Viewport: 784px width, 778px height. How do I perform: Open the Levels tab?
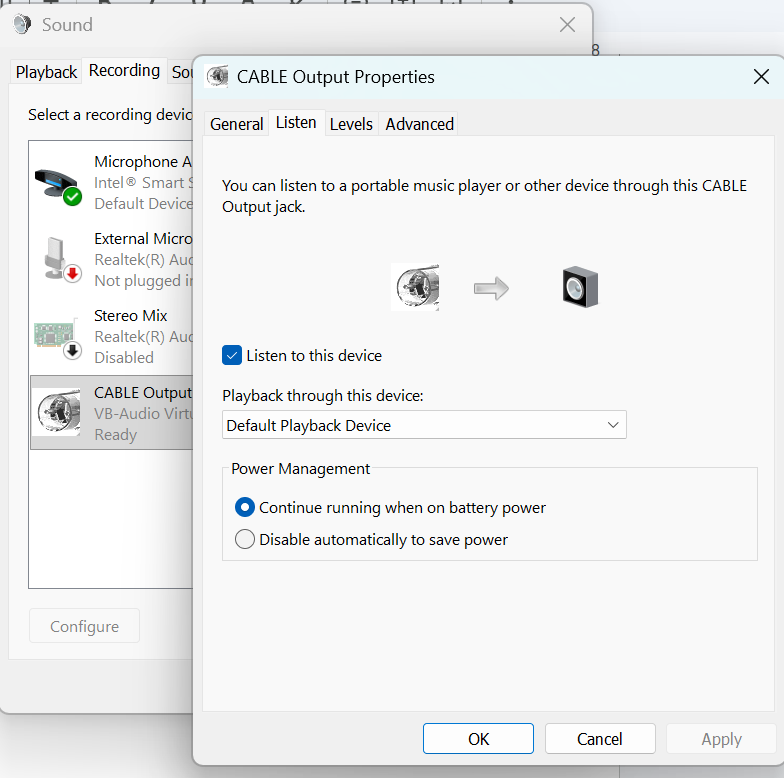point(351,124)
